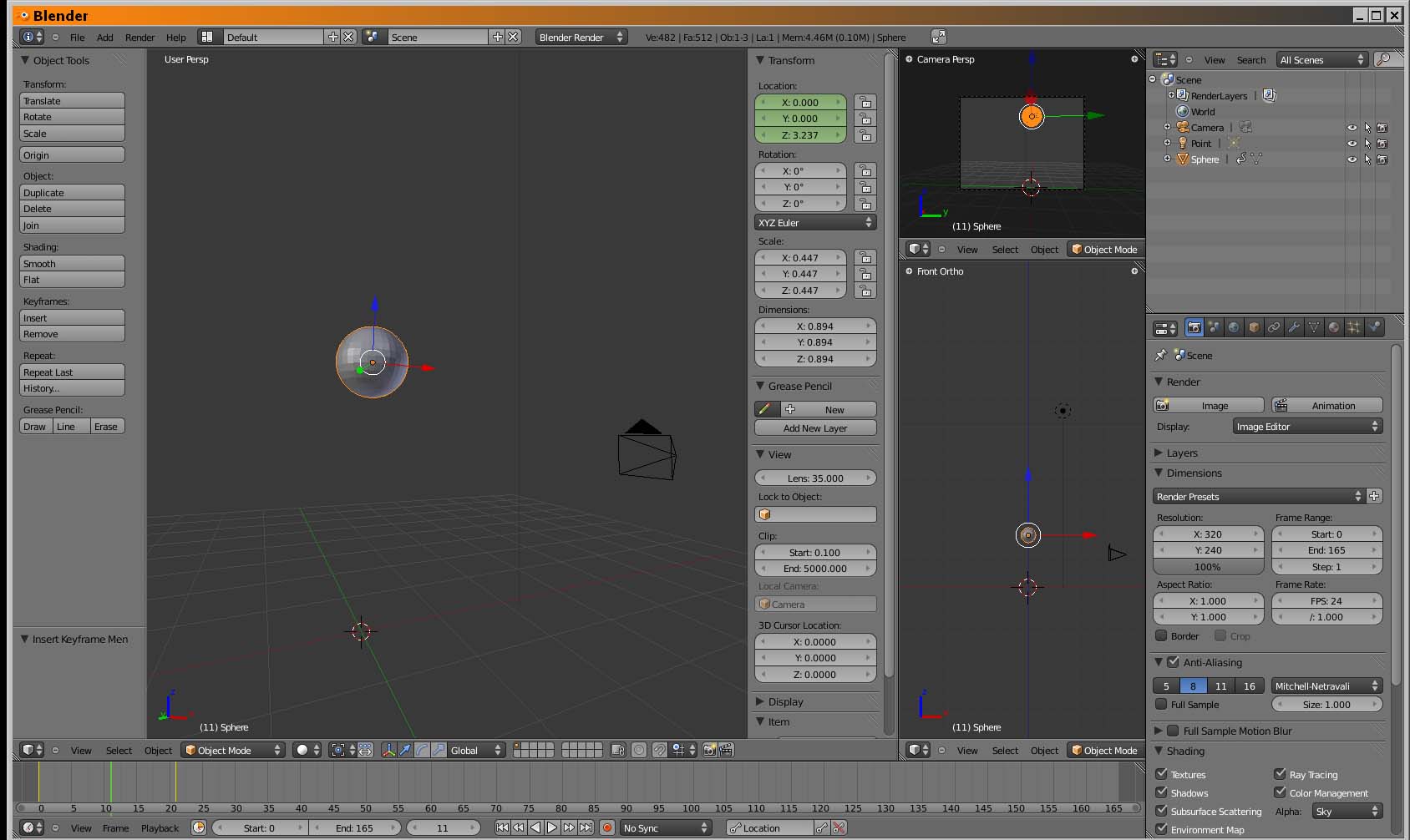Viewport: 1410px width, 840px height.
Task: Click the Duplicate button in Object Tools
Action: (72, 192)
